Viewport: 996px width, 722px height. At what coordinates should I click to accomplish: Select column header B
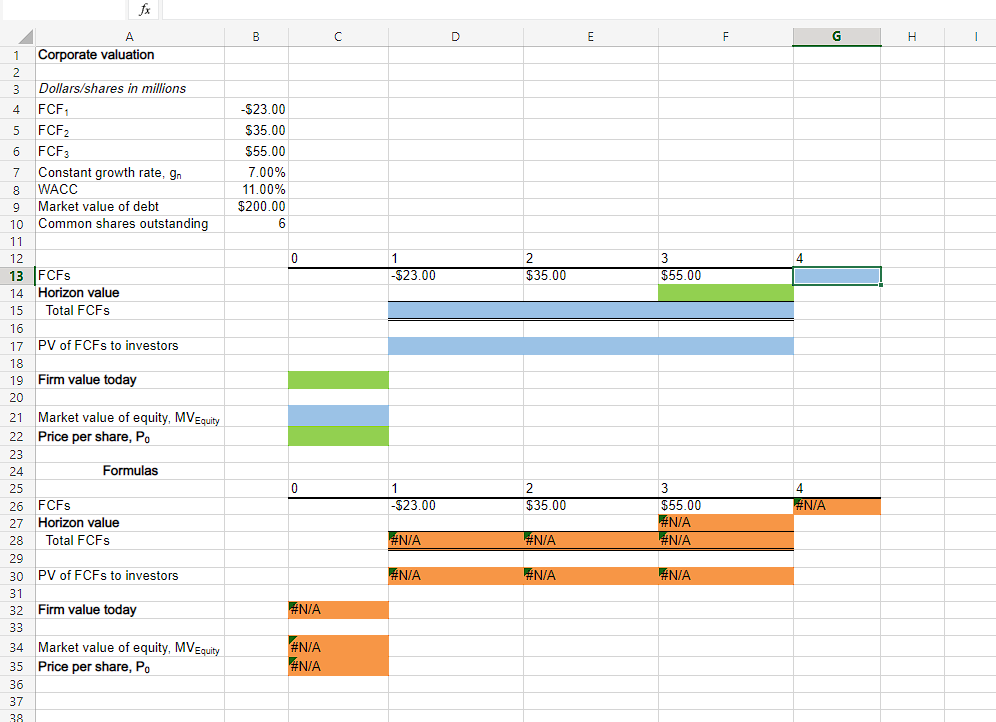[255, 36]
